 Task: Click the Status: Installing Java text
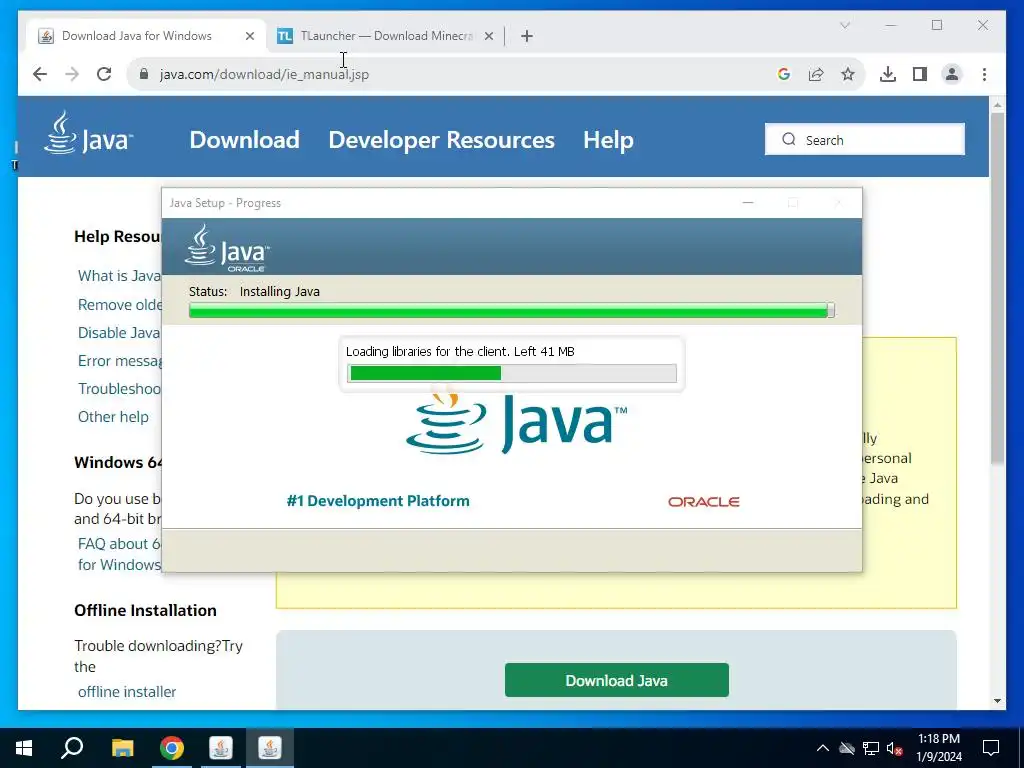click(x=254, y=292)
